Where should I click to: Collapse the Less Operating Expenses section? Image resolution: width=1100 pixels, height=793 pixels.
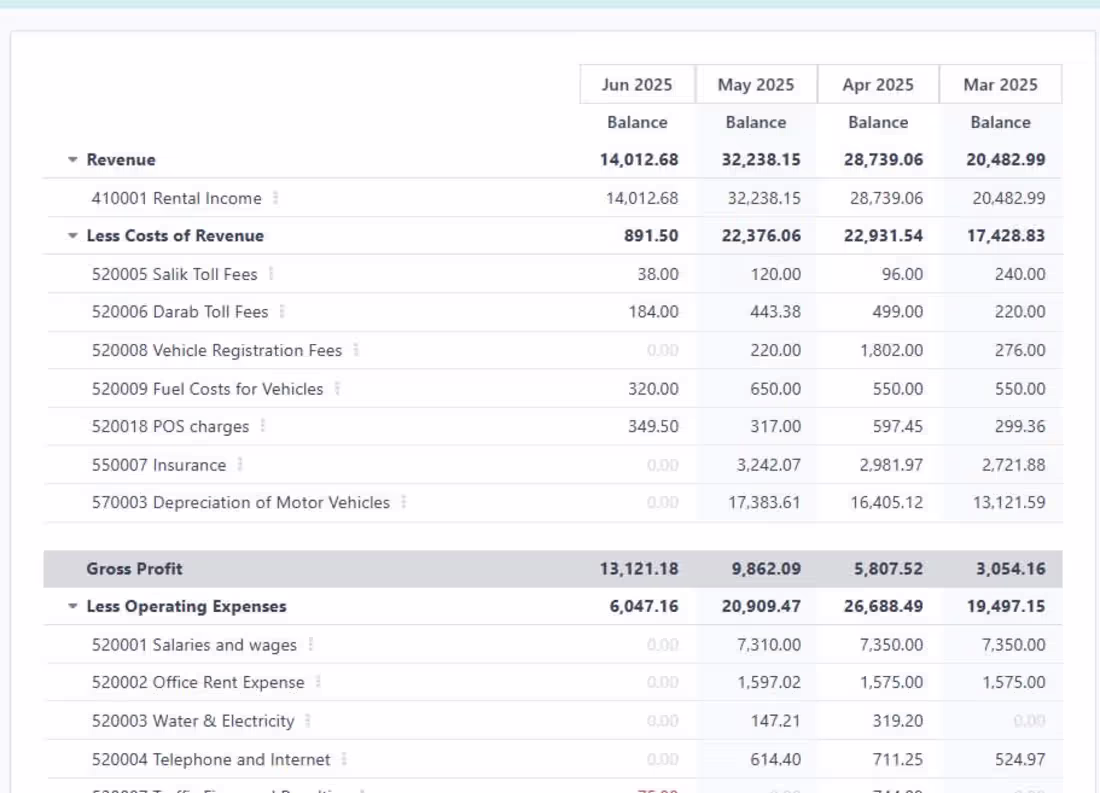point(71,606)
